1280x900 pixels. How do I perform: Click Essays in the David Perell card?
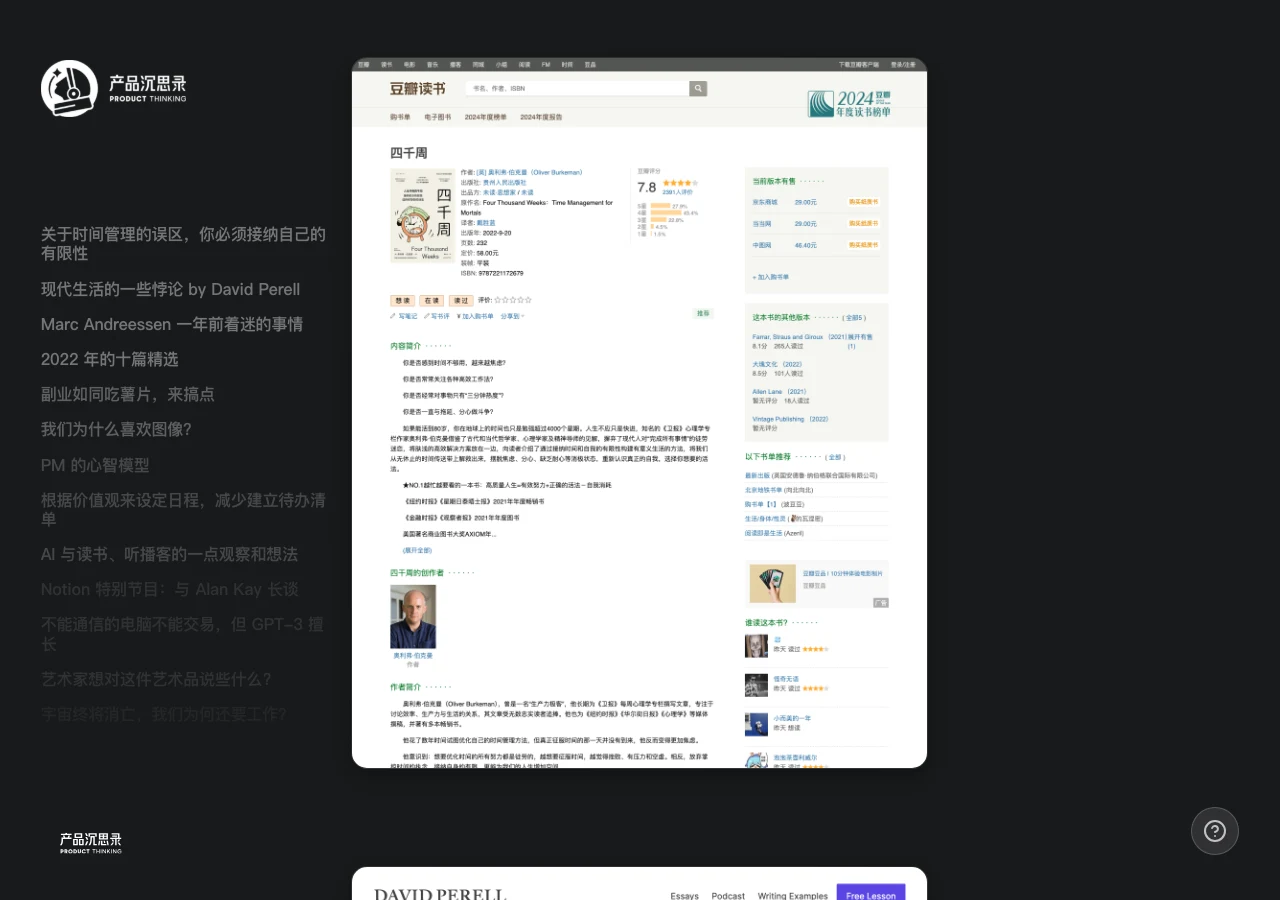(685, 895)
